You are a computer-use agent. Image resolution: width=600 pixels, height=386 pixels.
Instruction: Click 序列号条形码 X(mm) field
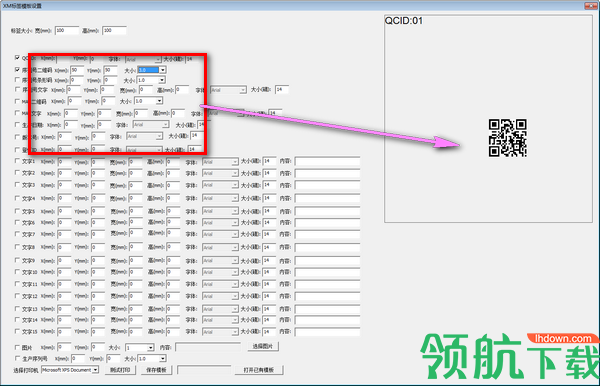(77, 80)
